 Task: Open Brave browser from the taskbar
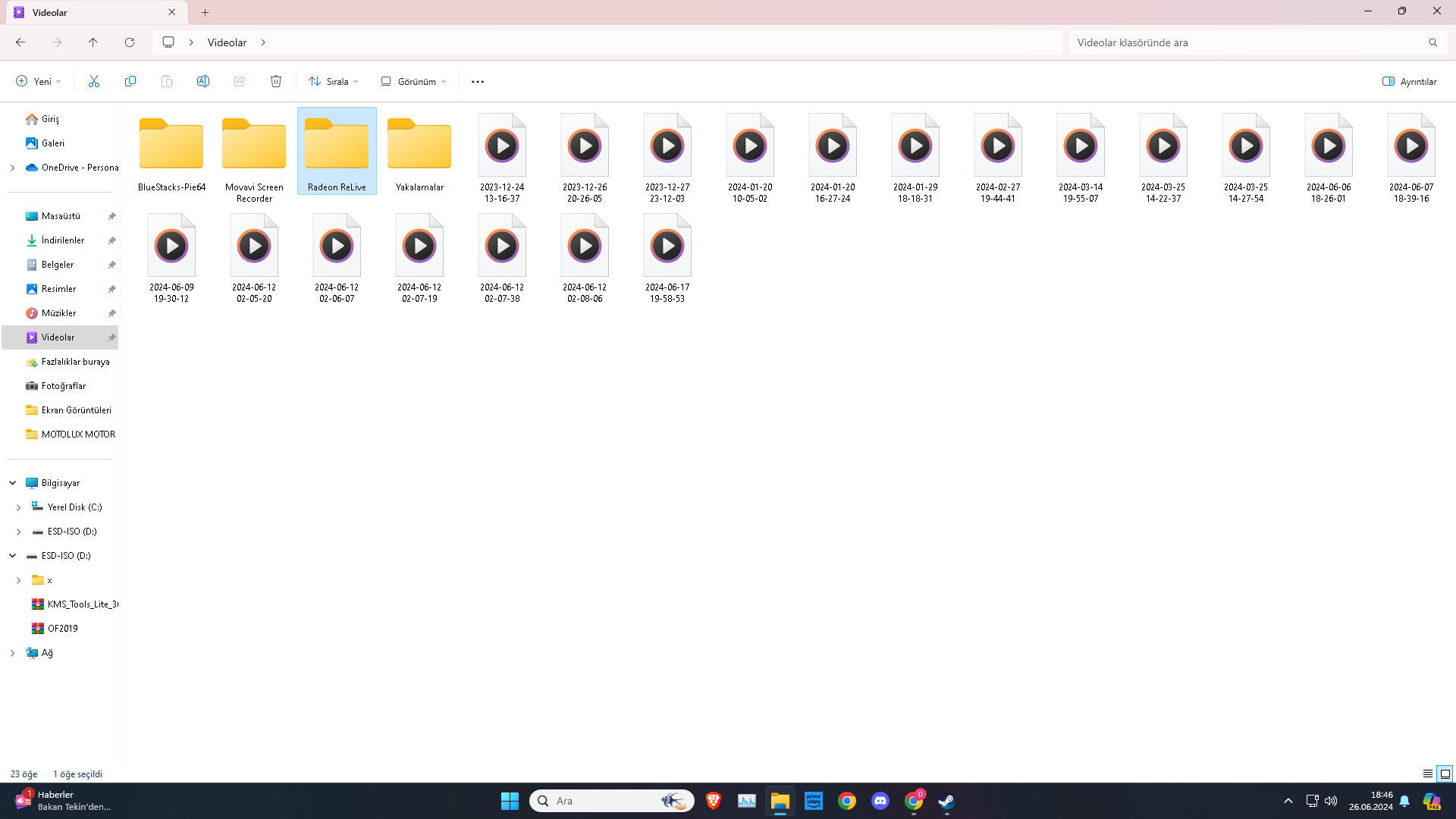click(x=713, y=801)
